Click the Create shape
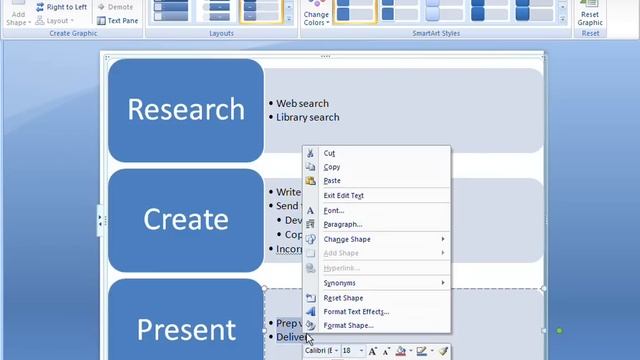Screen dimensions: 640x360 tap(186, 220)
